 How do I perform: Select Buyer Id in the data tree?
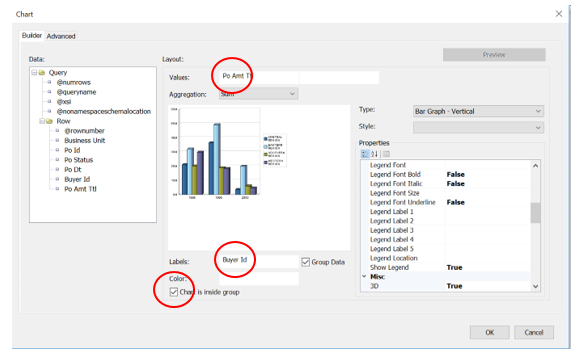pos(77,179)
